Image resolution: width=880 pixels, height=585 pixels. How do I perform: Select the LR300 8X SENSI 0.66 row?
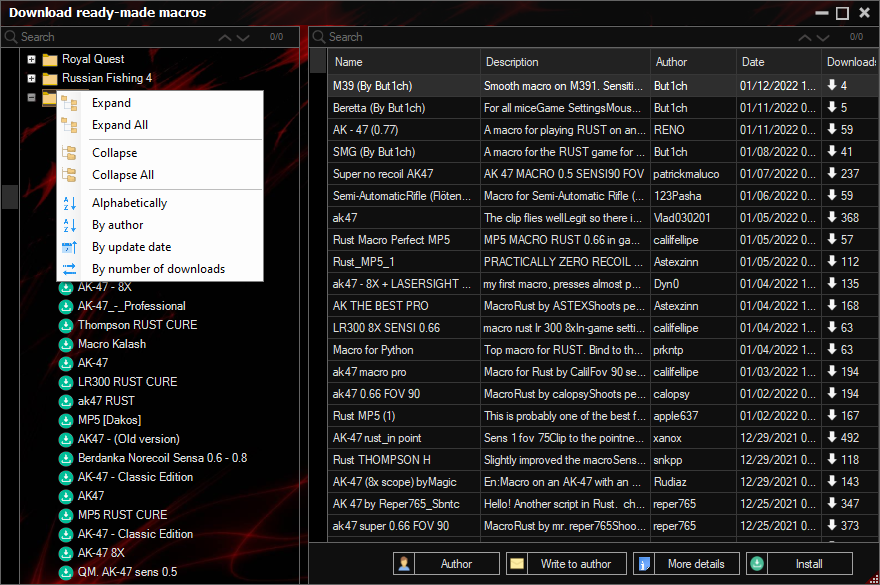point(603,328)
